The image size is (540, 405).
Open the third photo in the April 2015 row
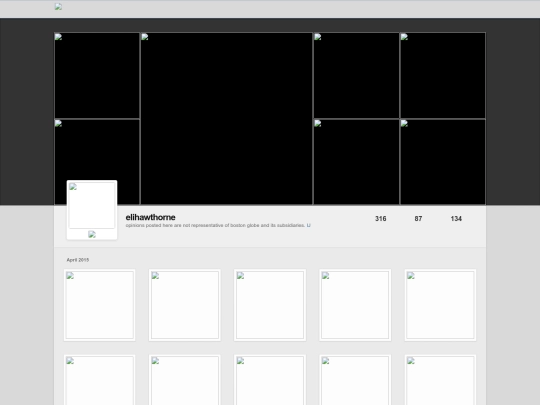270,305
